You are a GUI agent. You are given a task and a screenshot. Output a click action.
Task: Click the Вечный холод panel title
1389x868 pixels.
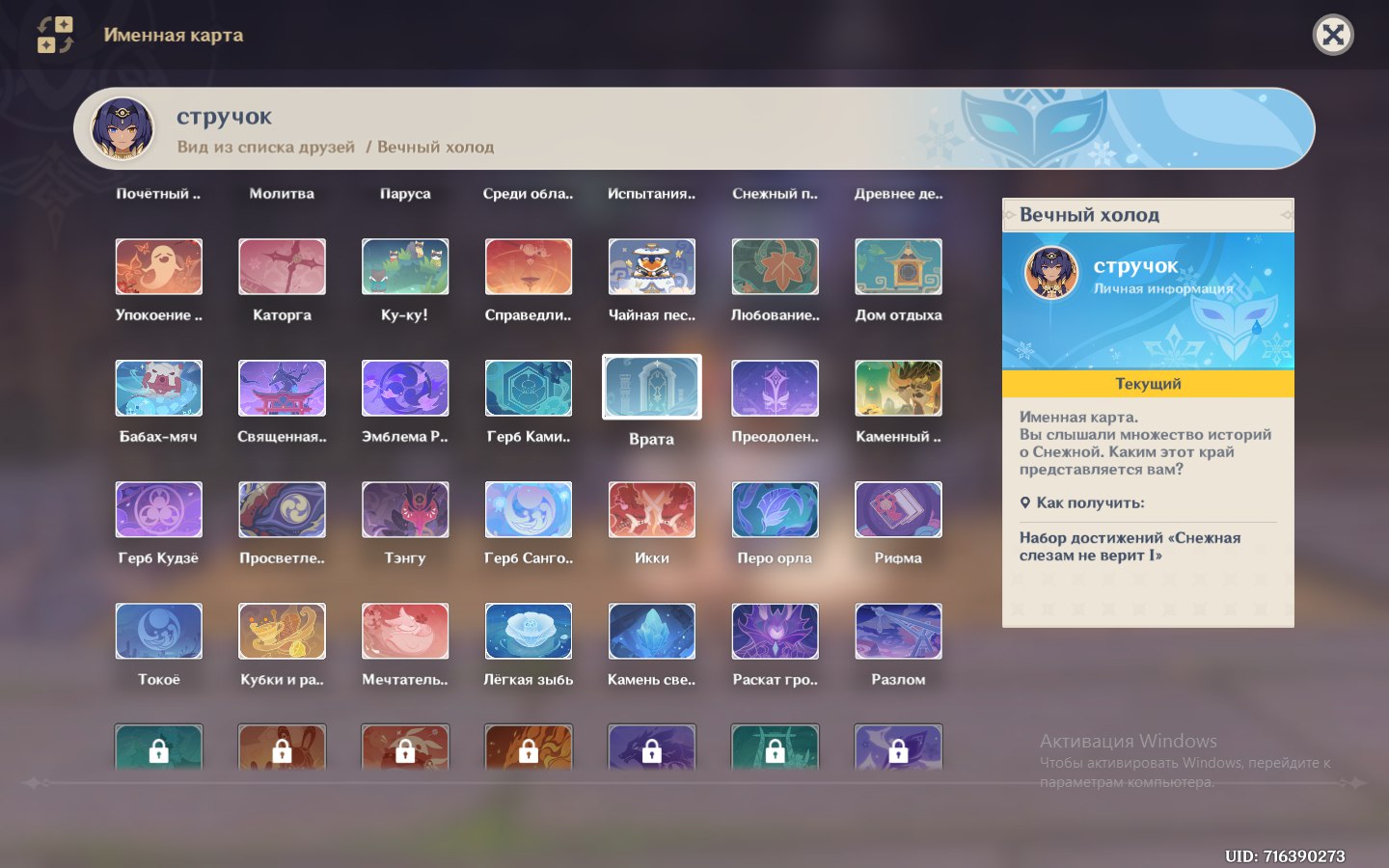pos(1090,215)
